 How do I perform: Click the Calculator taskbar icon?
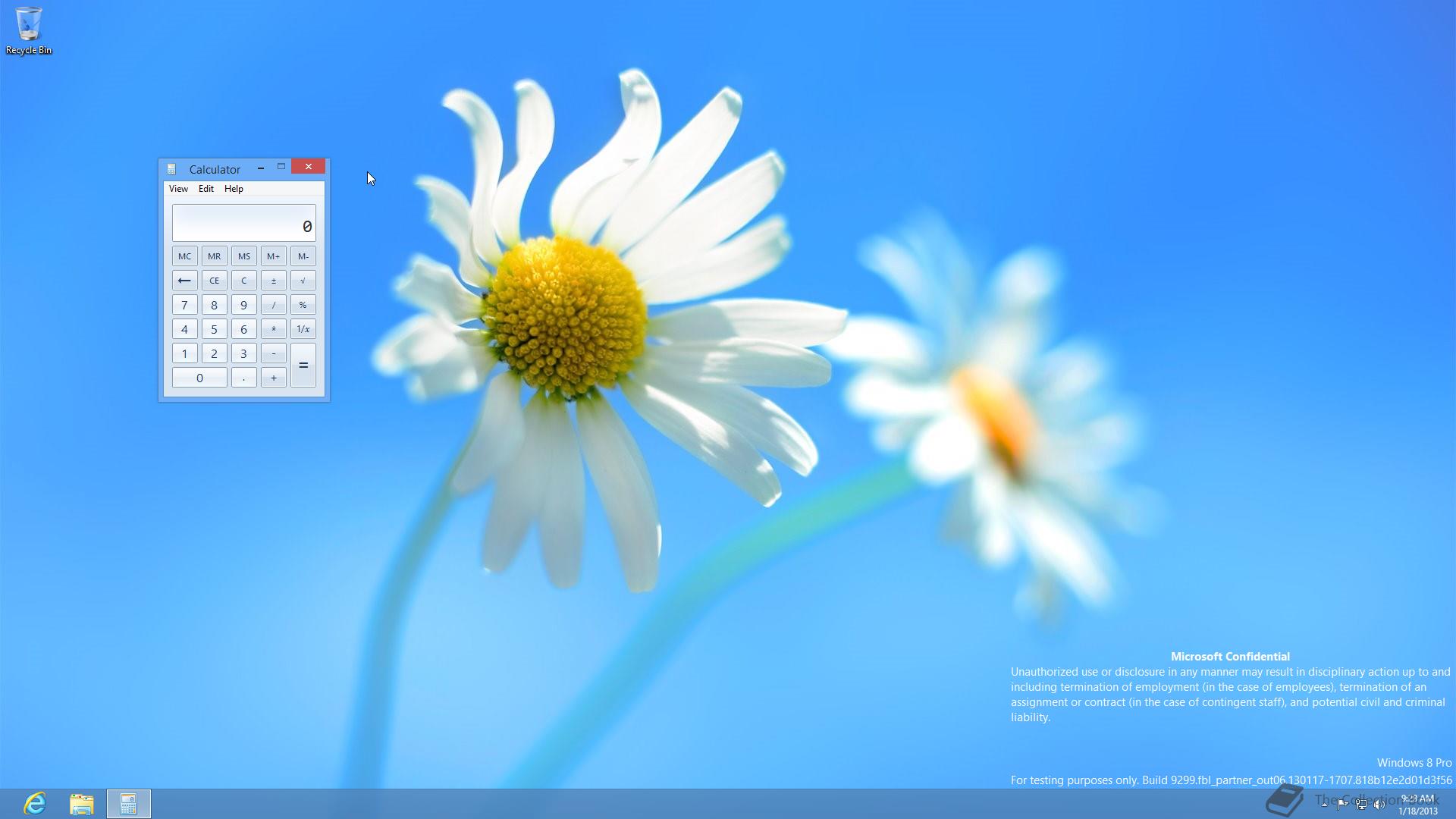128,803
